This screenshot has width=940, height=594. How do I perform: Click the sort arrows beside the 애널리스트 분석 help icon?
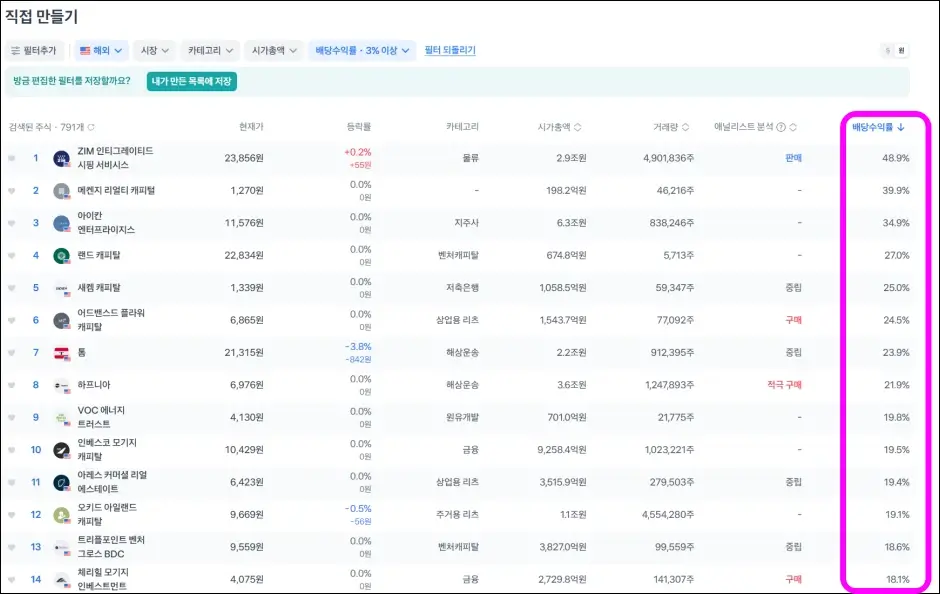click(793, 127)
